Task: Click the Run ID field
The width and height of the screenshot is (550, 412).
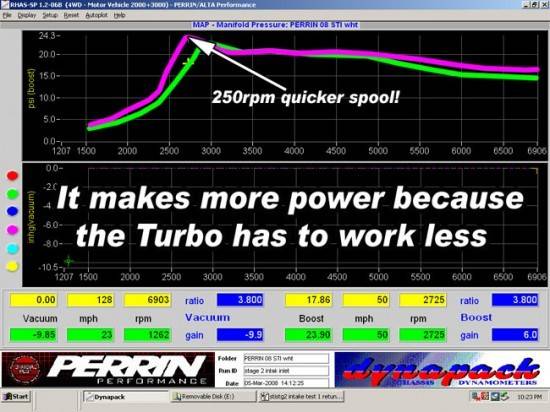Action: point(286,371)
